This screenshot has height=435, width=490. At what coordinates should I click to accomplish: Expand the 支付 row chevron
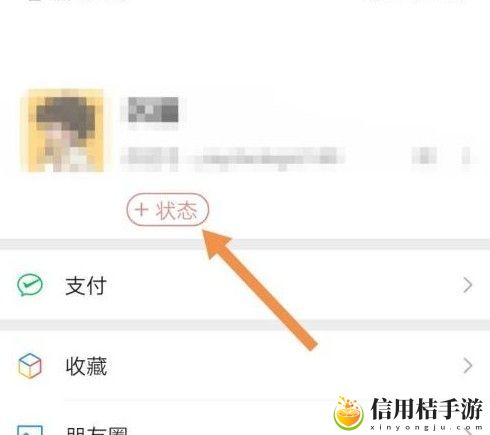(468, 286)
